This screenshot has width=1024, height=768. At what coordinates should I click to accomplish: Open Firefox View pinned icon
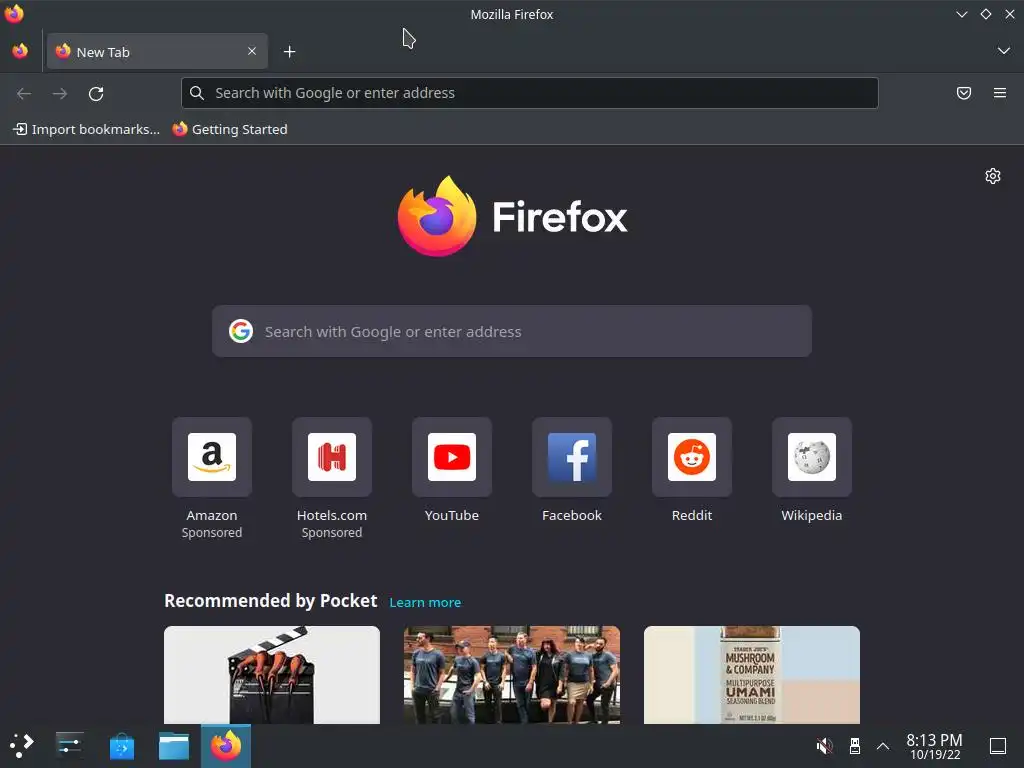(x=20, y=51)
